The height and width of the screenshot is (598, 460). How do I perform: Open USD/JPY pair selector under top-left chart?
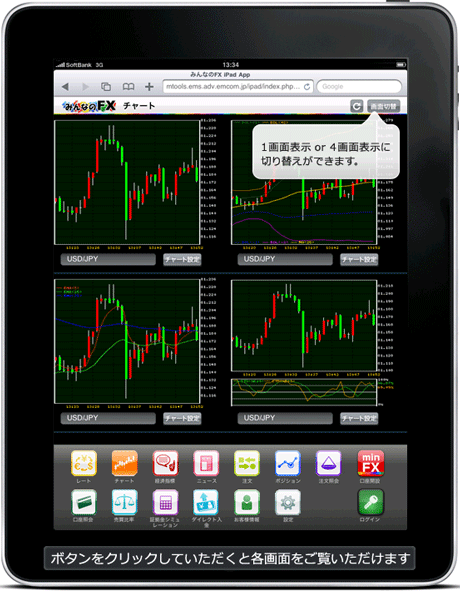point(108,259)
